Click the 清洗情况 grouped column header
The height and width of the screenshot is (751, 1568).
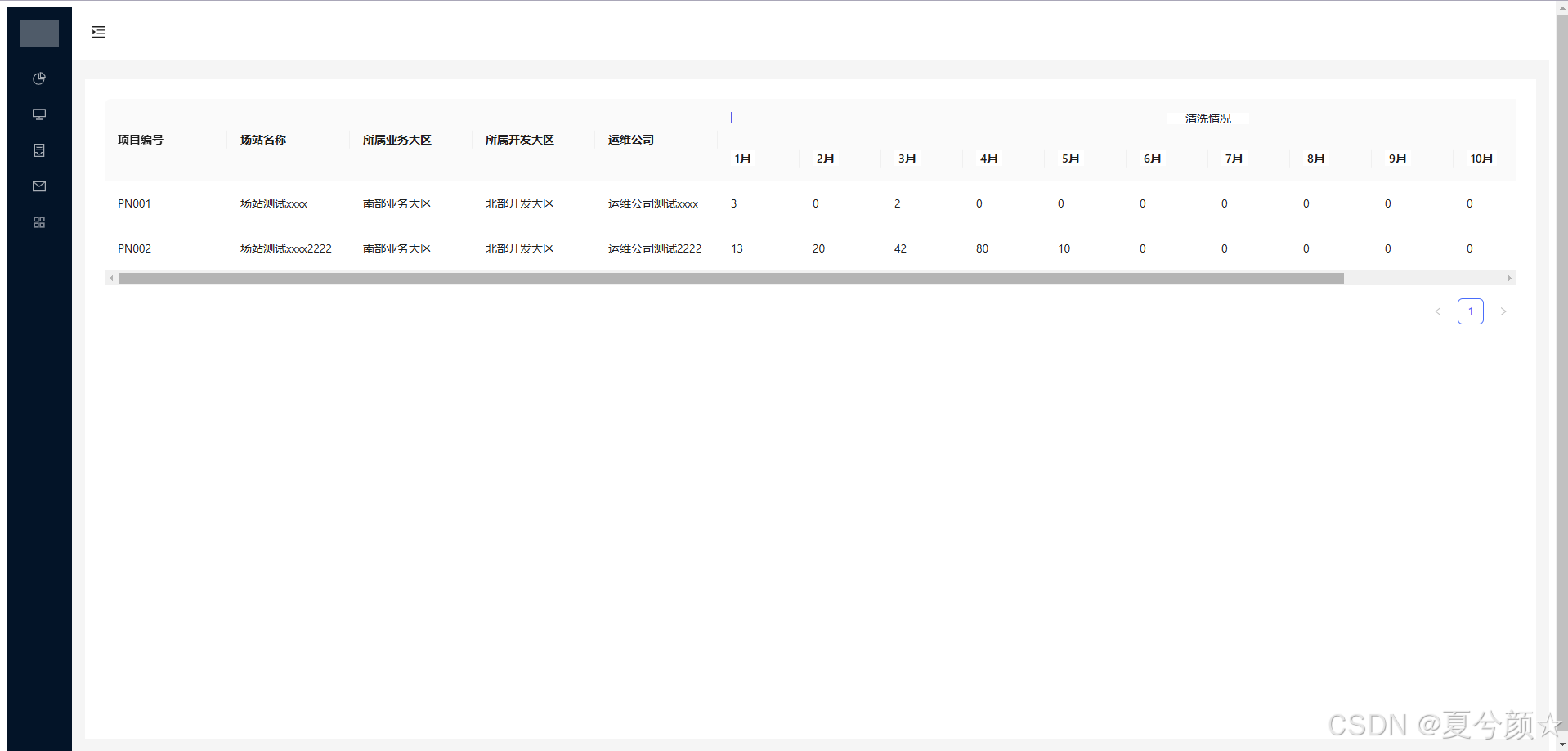[1207, 118]
